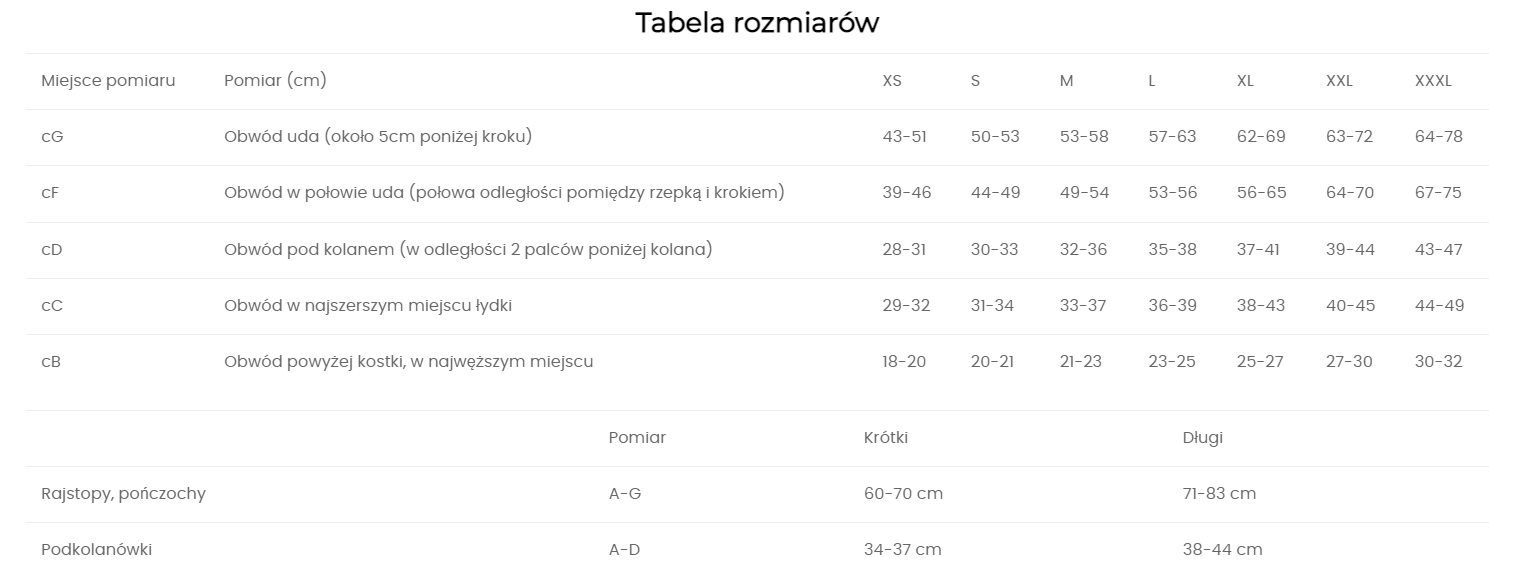Click the Tabela rozmiarów heading
1513x572 pixels.
[757, 23]
